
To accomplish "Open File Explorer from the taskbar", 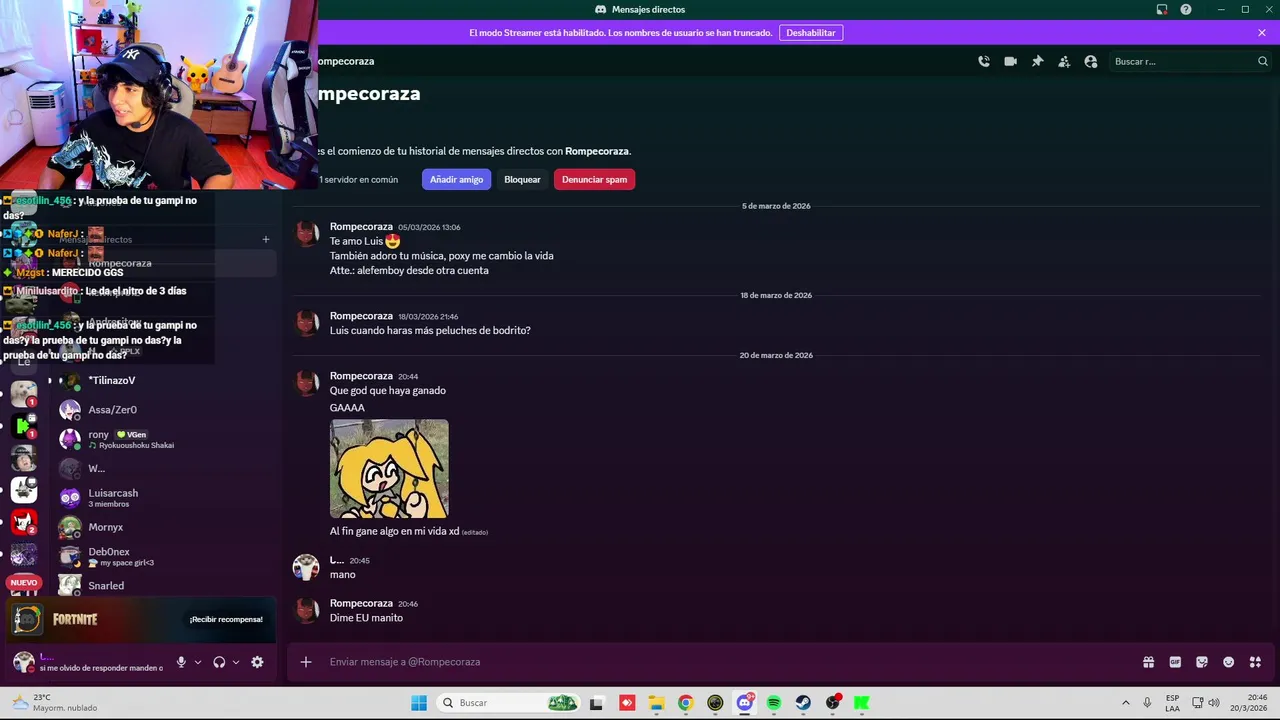I will 656,703.
